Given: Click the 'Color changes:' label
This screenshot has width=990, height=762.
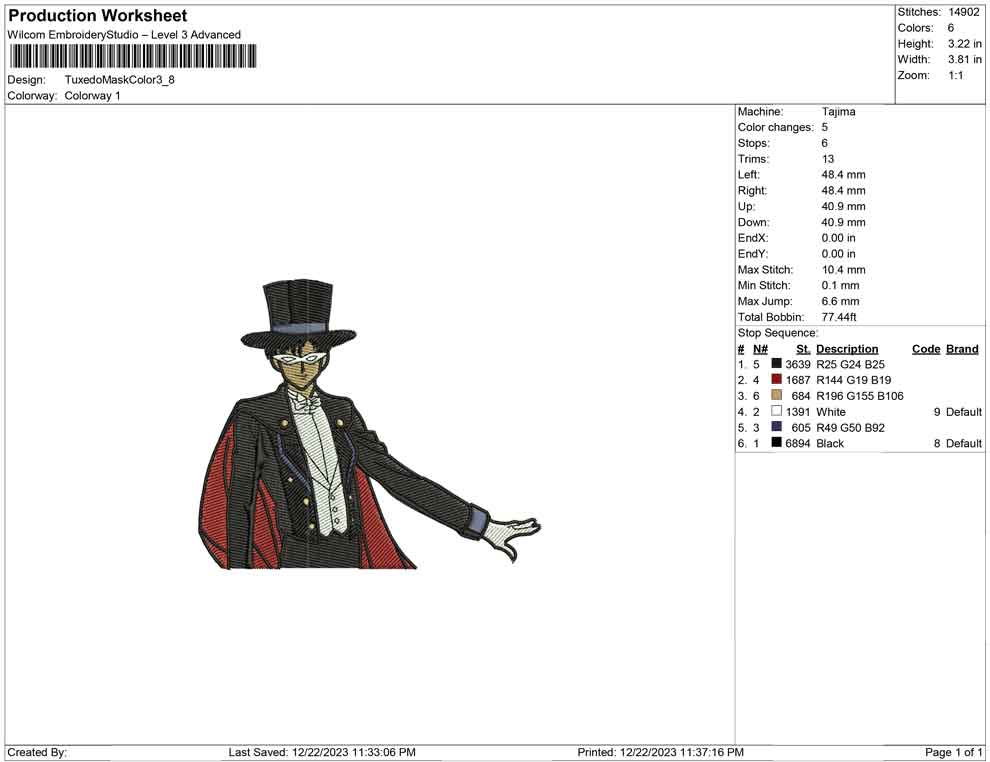Looking at the screenshot, I should pos(775,128).
